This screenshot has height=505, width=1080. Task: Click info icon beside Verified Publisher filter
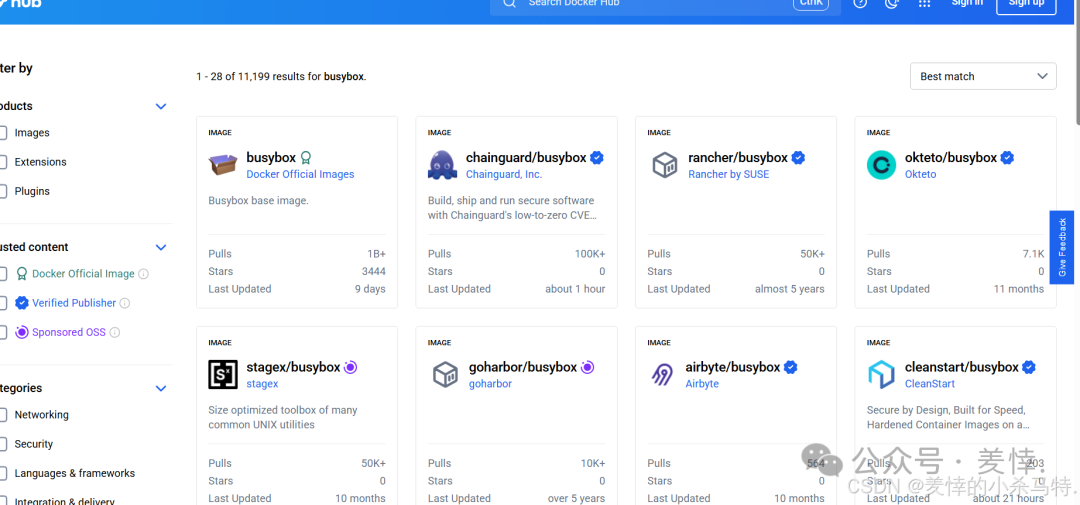click(x=125, y=303)
